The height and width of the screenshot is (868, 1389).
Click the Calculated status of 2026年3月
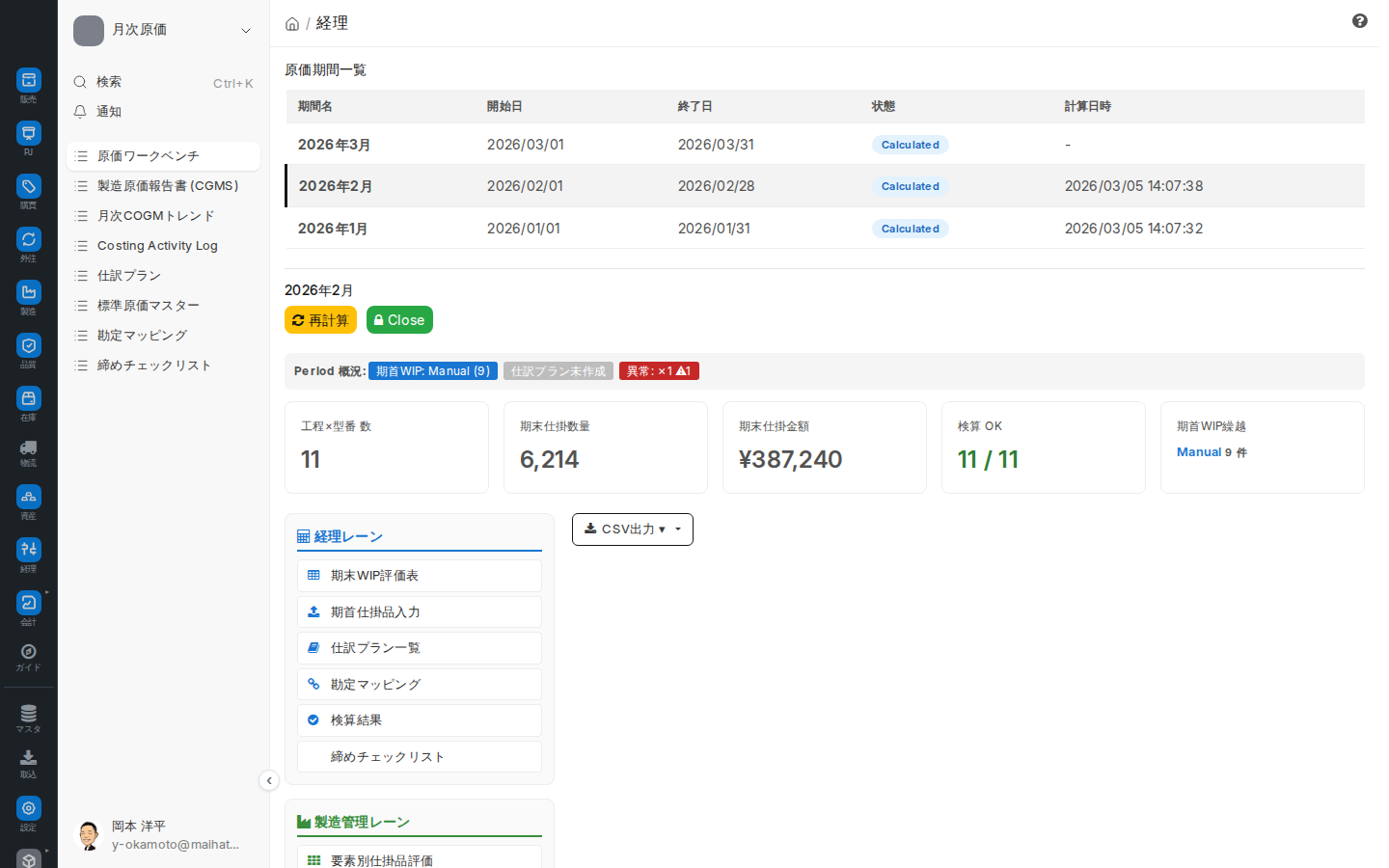click(911, 145)
